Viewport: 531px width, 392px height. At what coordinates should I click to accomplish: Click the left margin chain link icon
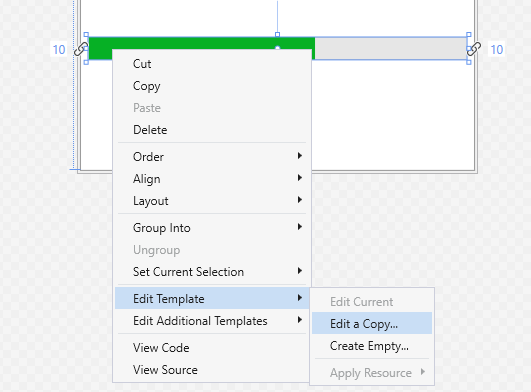(x=81, y=49)
